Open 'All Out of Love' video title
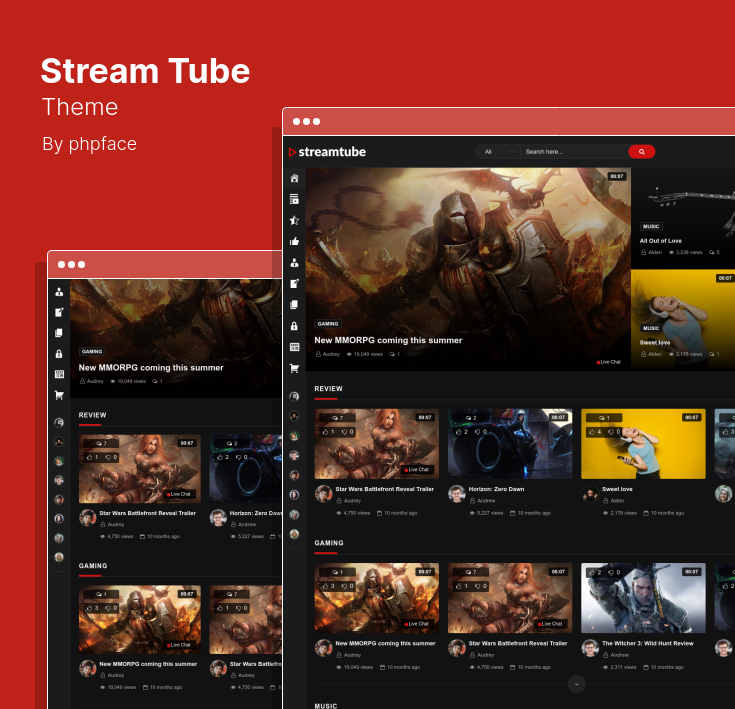The image size is (735, 709). click(x=660, y=241)
